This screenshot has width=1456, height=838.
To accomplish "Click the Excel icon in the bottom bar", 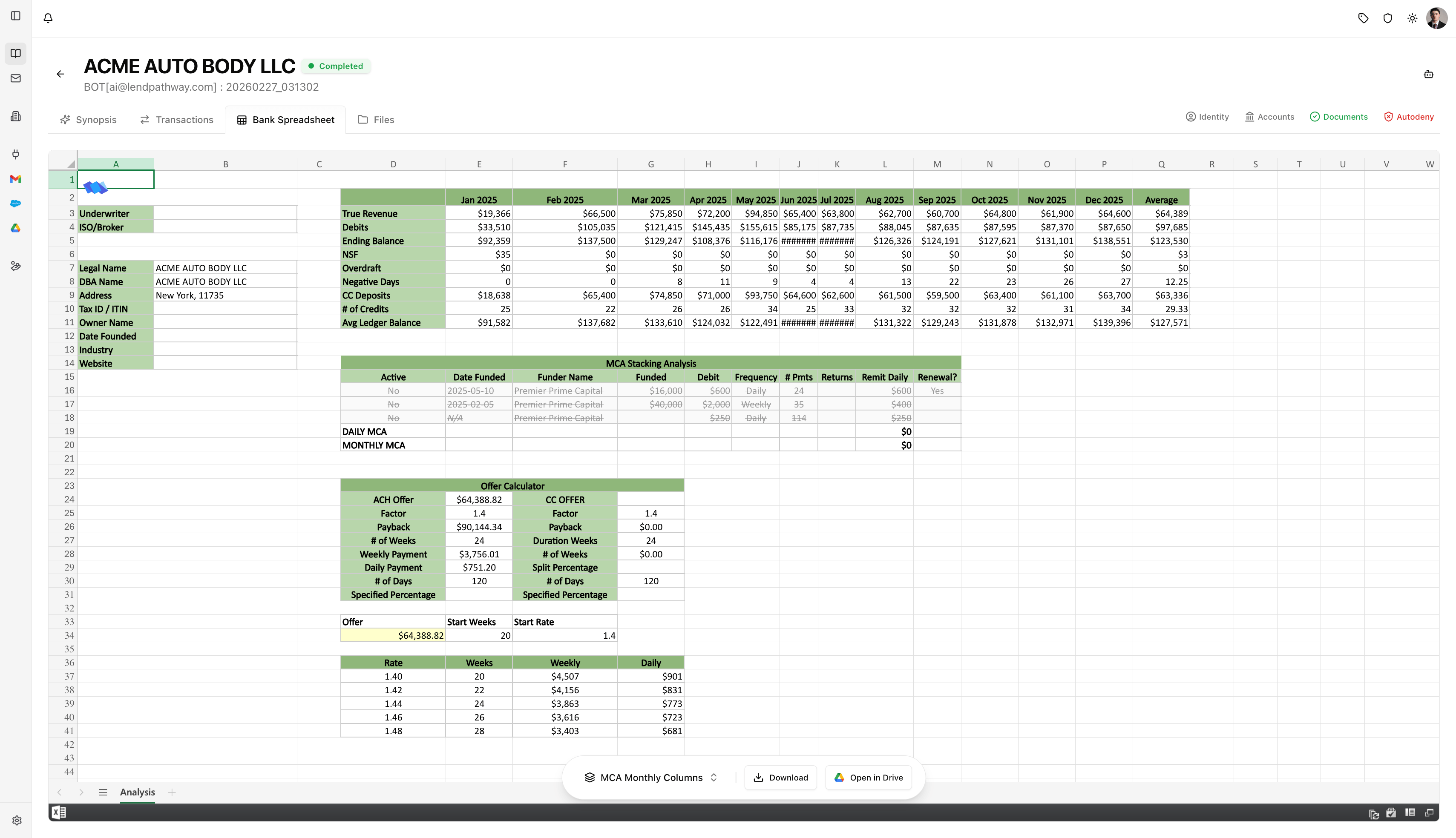I will point(58,812).
